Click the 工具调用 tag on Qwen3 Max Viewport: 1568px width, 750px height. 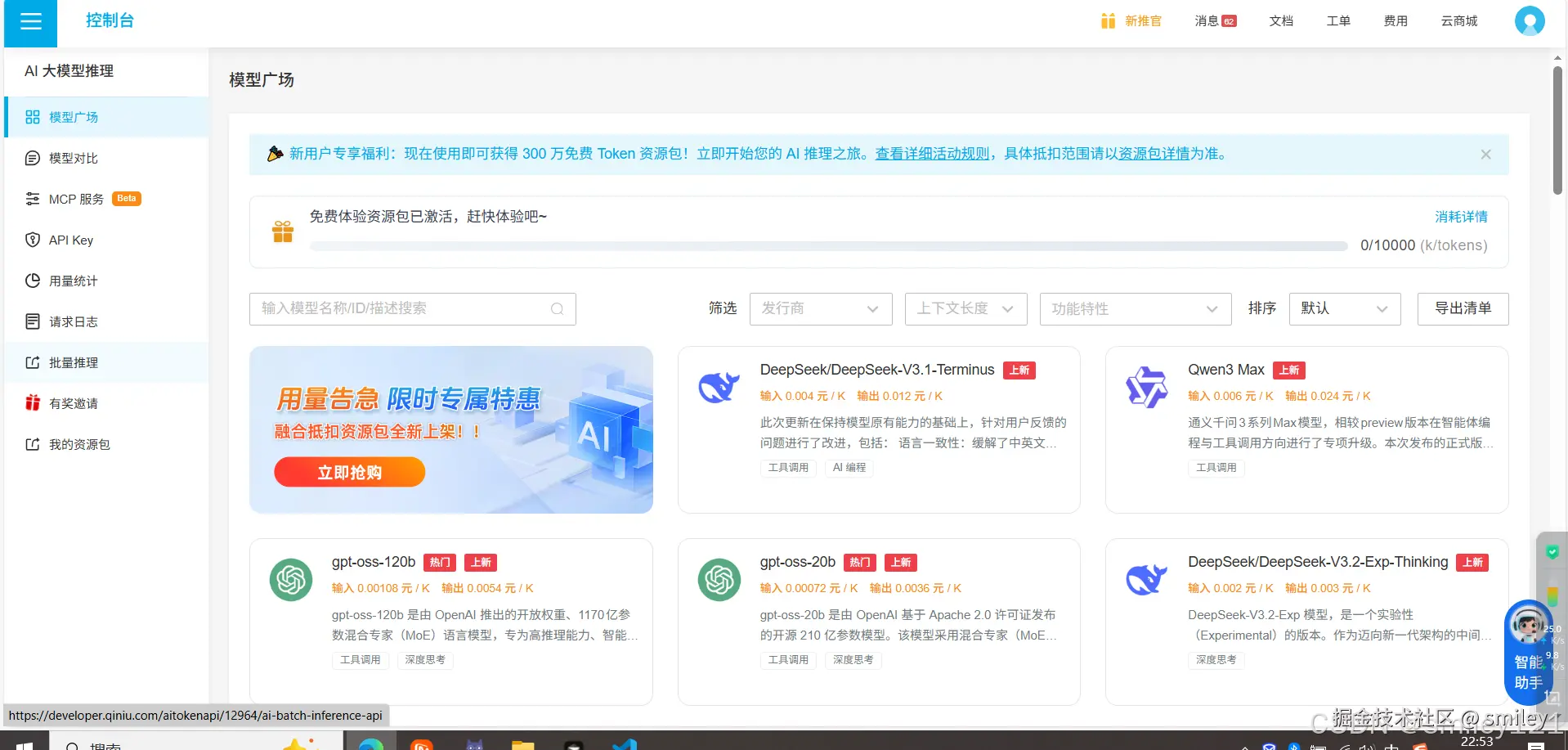point(1216,468)
